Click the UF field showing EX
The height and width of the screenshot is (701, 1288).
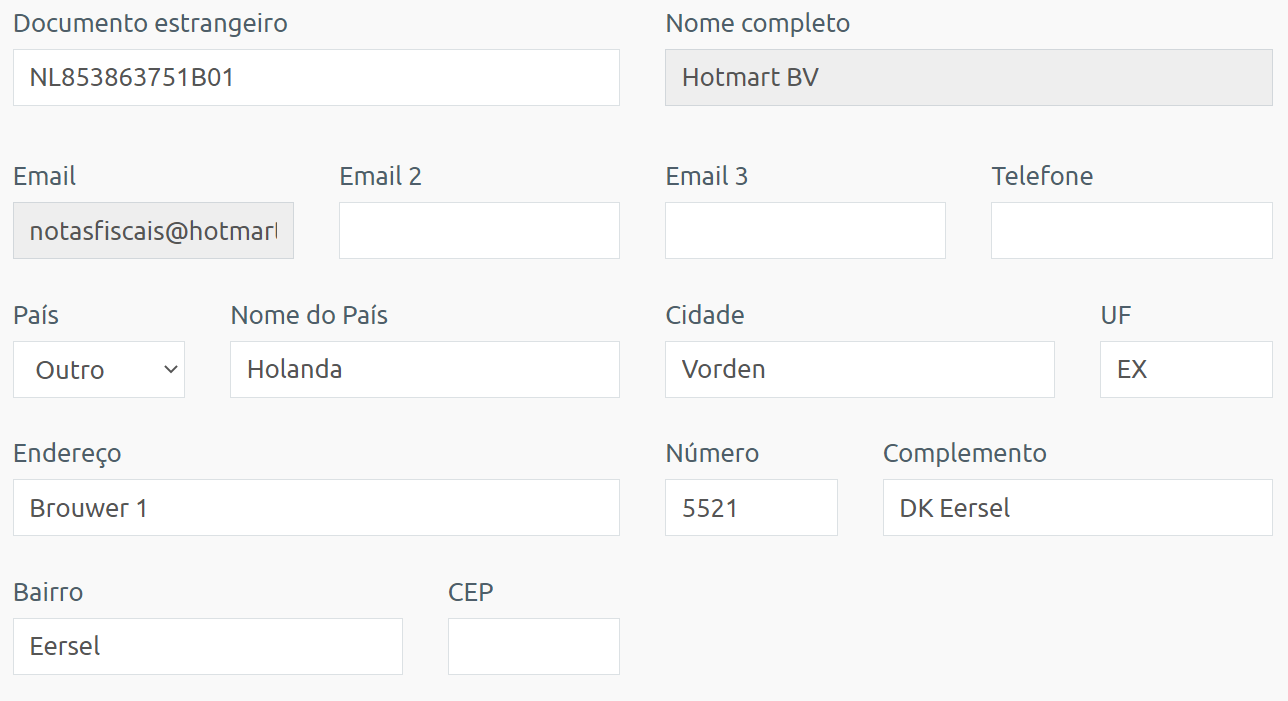click(x=1186, y=369)
